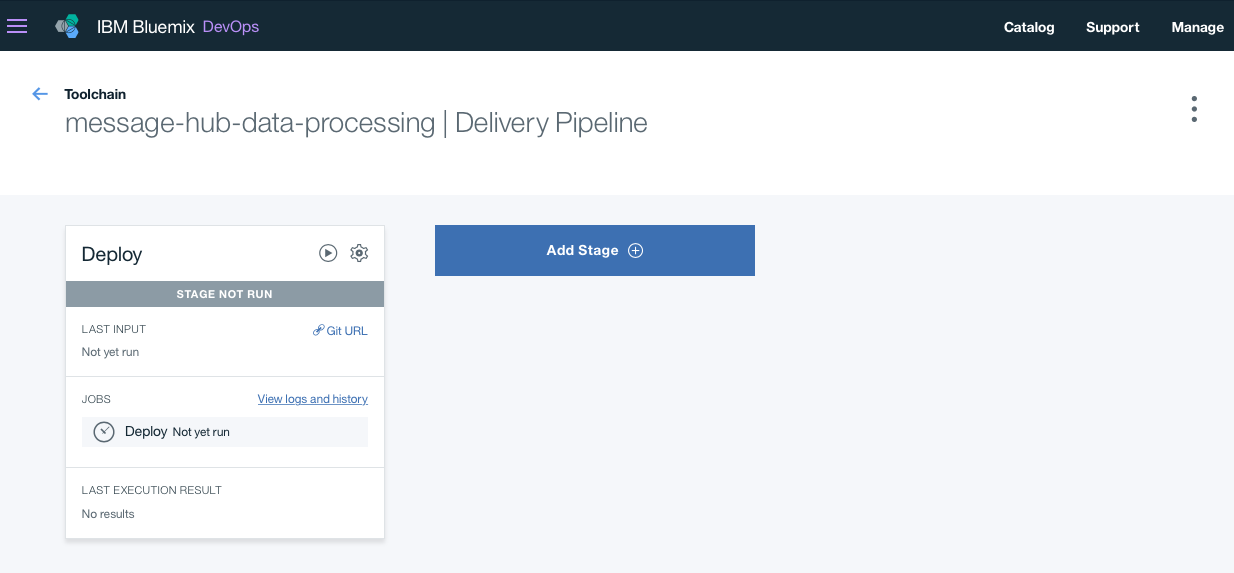Image resolution: width=1234 pixels, height=573 pixels.
Task: Click the Deploy stage card title
Action: 112,254
